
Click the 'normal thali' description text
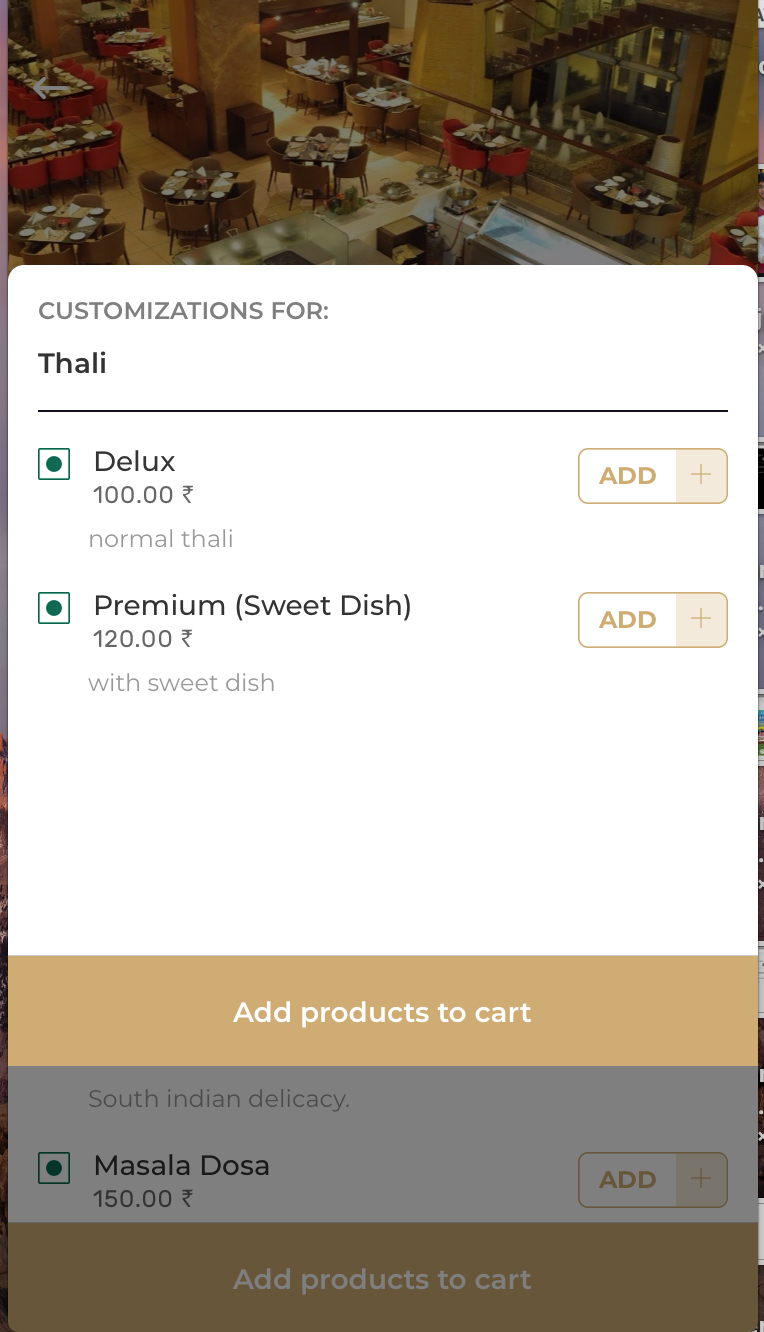[x=161, y=540]
